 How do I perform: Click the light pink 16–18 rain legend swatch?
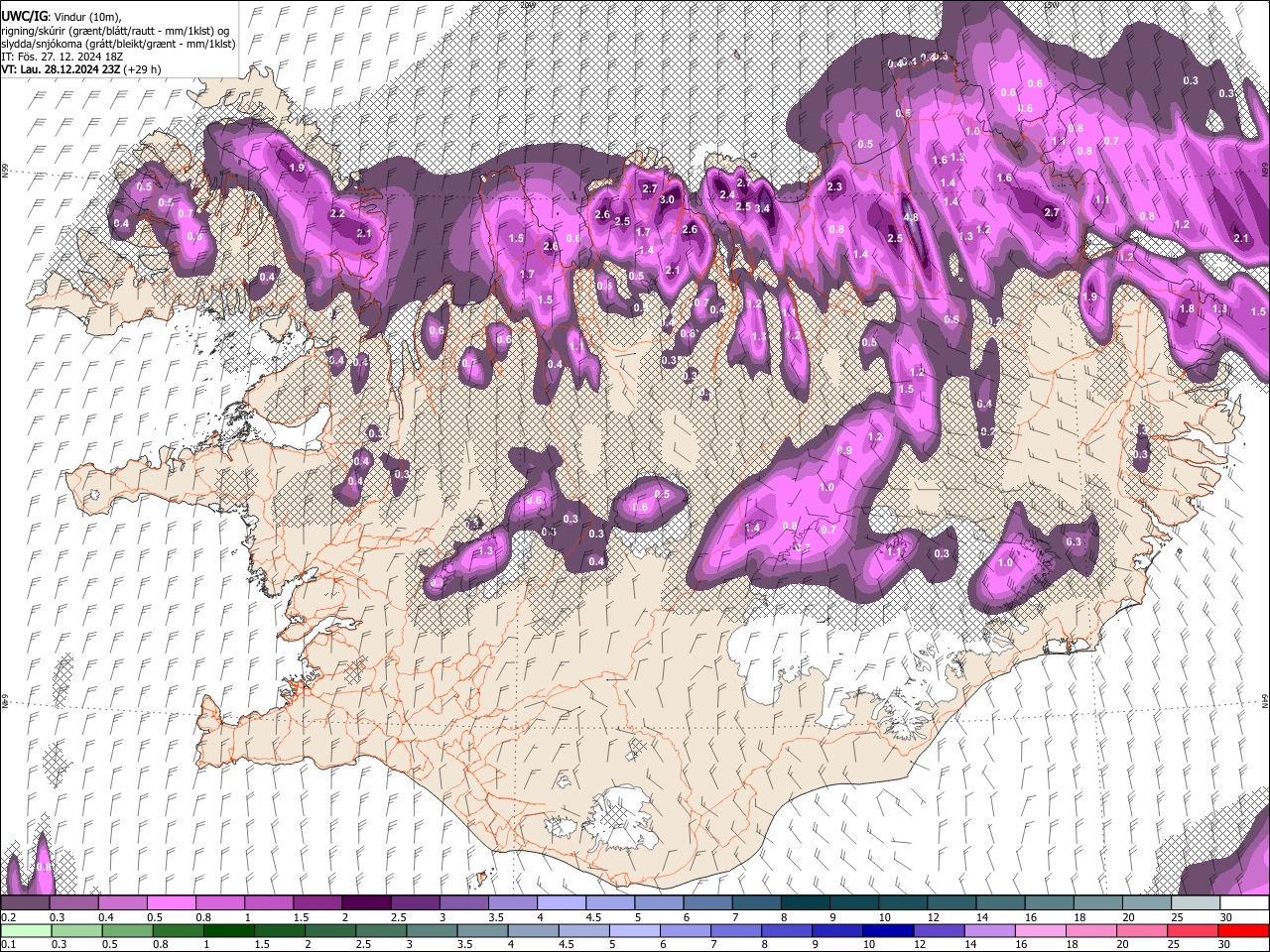point(1041,931)
